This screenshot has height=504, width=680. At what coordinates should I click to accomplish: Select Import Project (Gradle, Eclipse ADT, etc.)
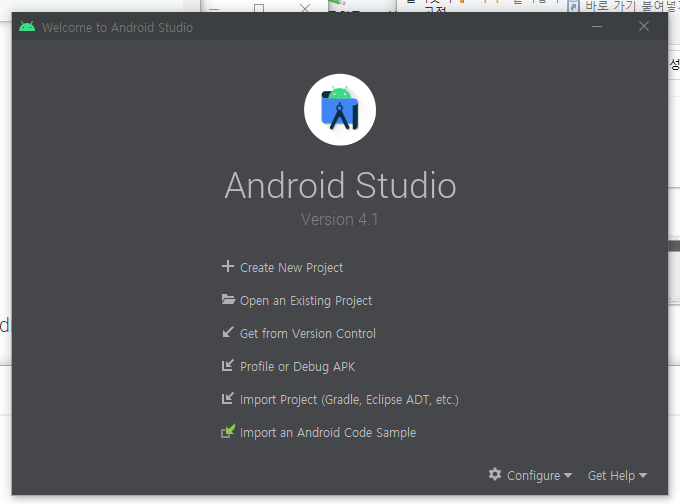[x=349, y=399]
